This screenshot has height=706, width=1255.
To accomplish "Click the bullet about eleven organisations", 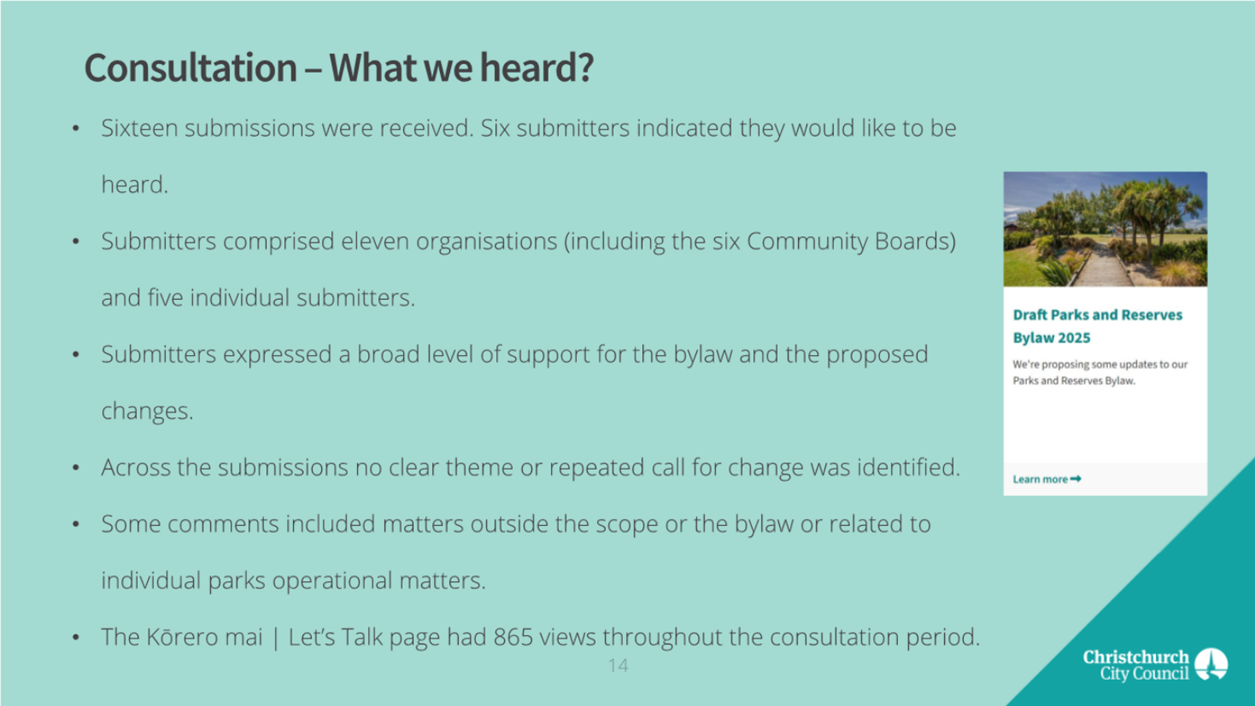I will [x=528, y=270].
